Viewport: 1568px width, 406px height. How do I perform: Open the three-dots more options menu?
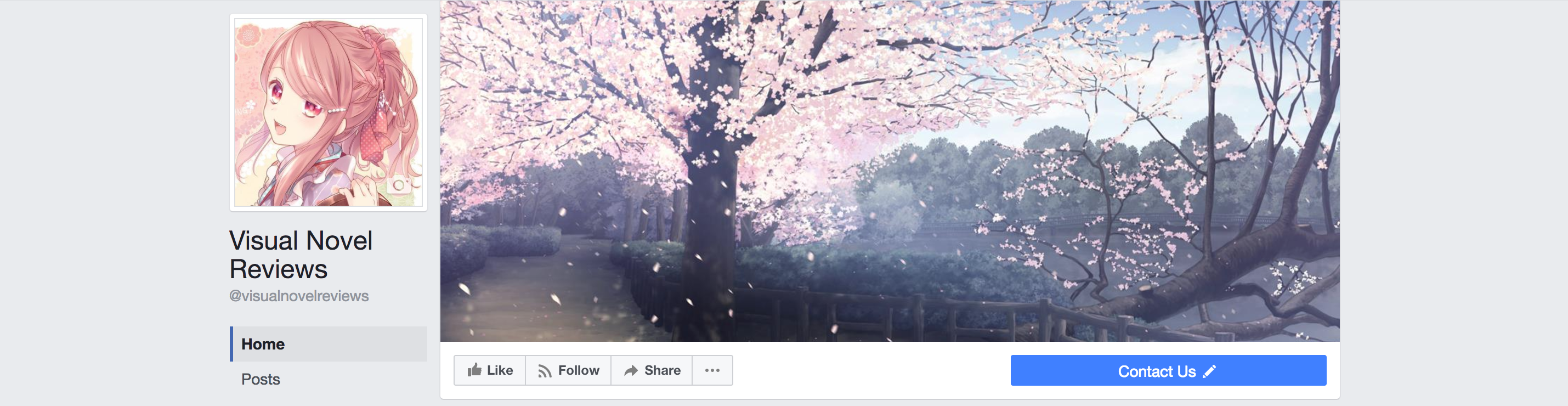tap(711, 370)
